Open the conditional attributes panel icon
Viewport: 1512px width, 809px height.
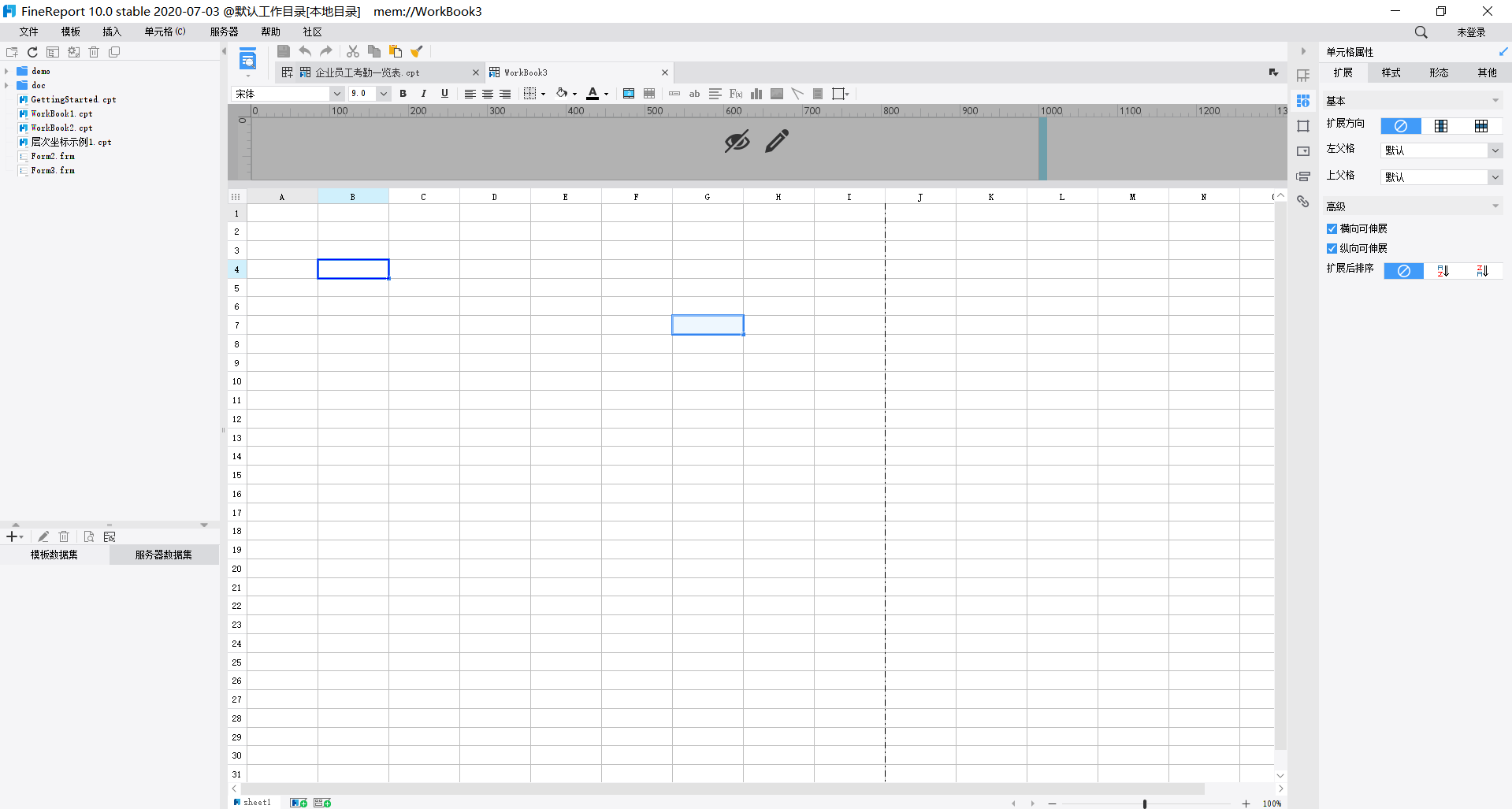[1303, 176]
